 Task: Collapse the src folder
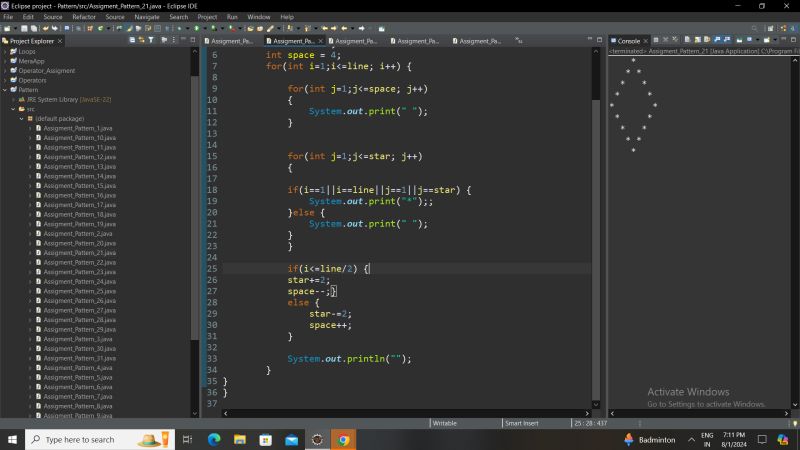[x=14, y=109]
